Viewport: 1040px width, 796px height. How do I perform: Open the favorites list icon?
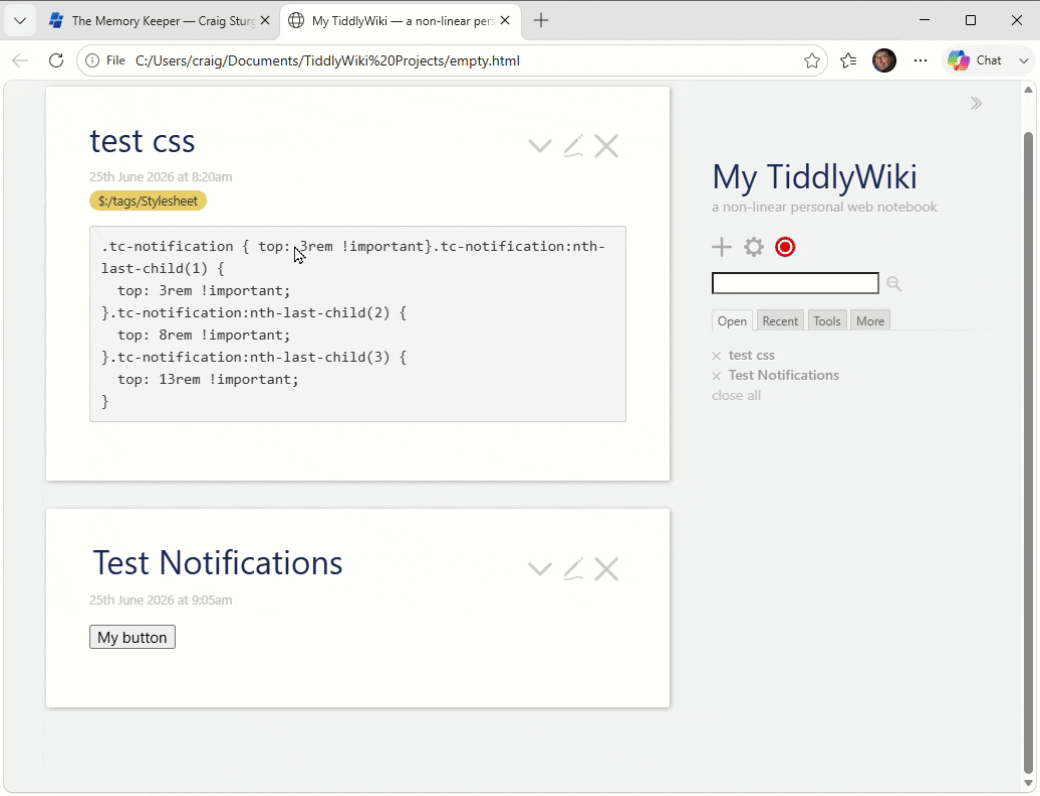click(x=848, y=61)
